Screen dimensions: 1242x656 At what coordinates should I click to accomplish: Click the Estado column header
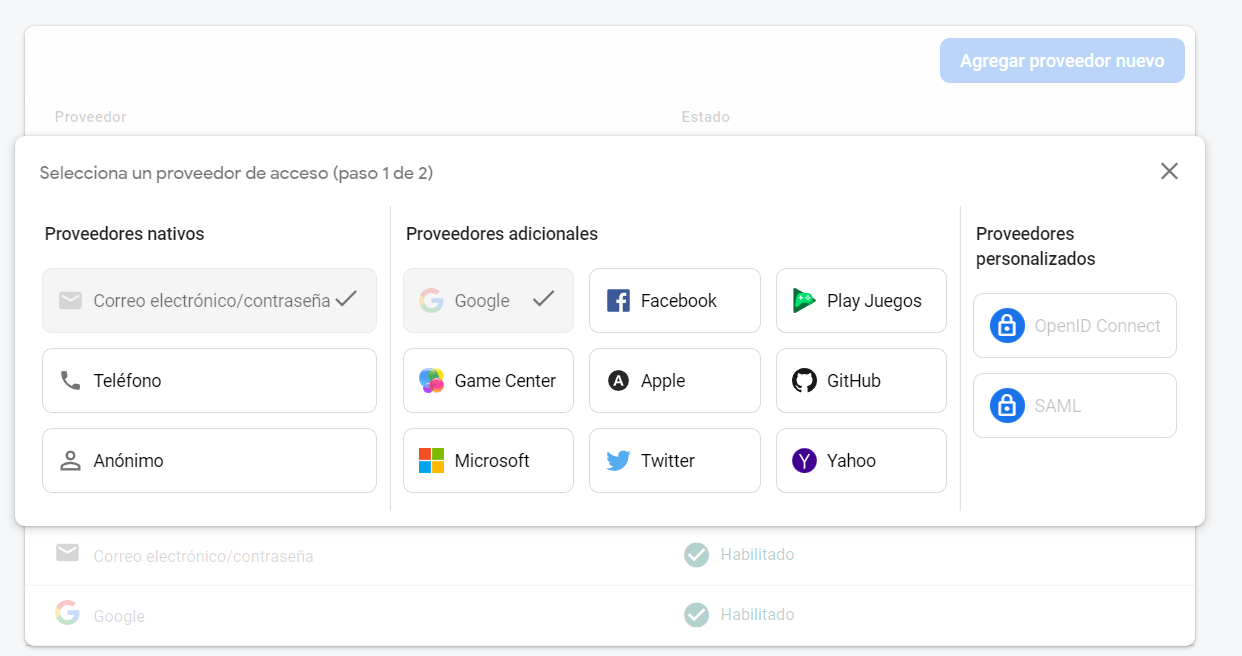tap(706, 117)
